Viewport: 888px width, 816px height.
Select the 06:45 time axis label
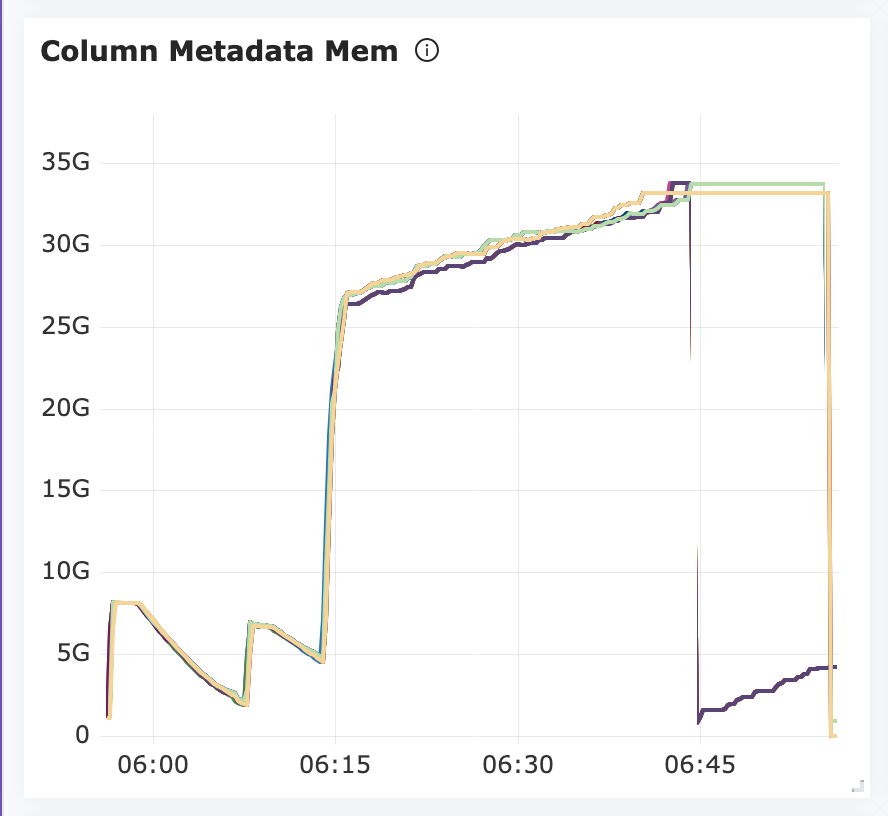tap(701, 766)
